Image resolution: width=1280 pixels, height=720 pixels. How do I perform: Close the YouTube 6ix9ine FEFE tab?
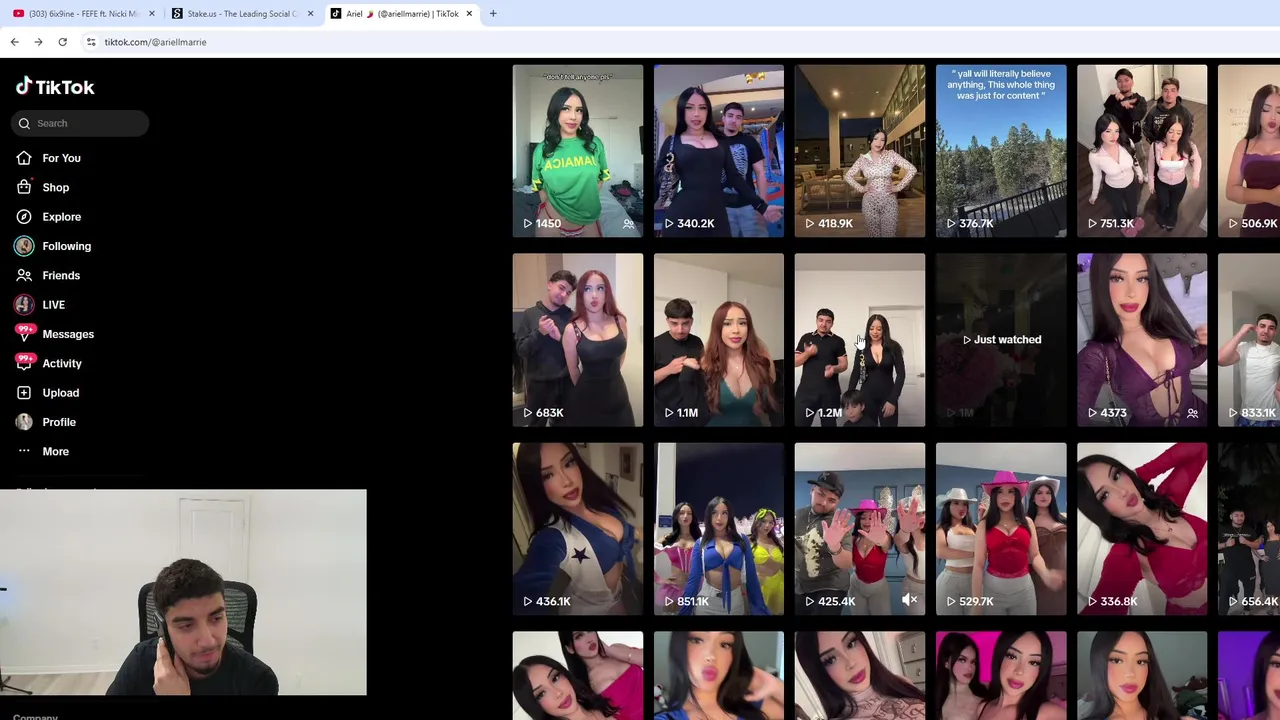152,14
